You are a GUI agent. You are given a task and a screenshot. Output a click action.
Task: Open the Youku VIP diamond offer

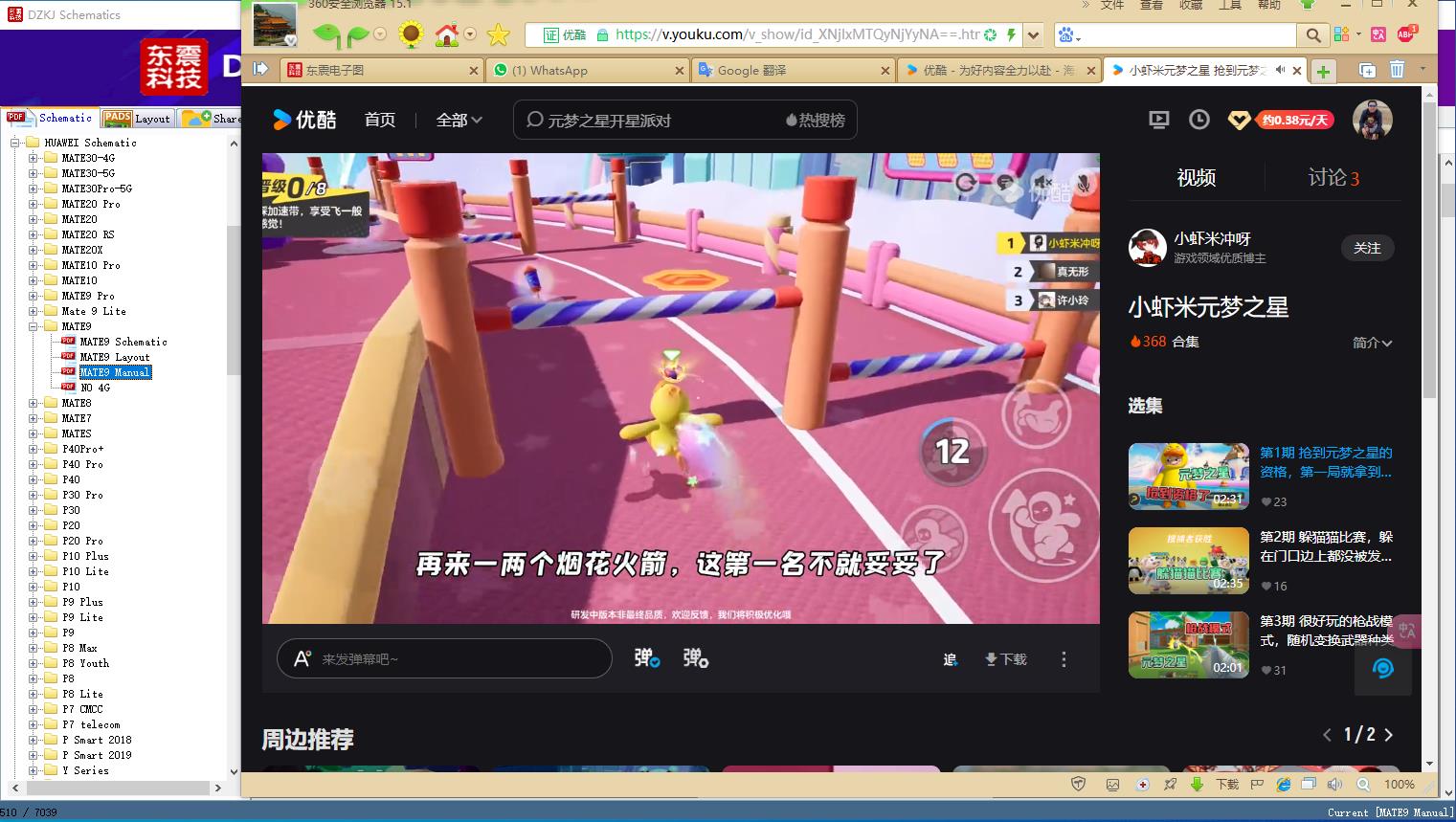coord(1281,120)
